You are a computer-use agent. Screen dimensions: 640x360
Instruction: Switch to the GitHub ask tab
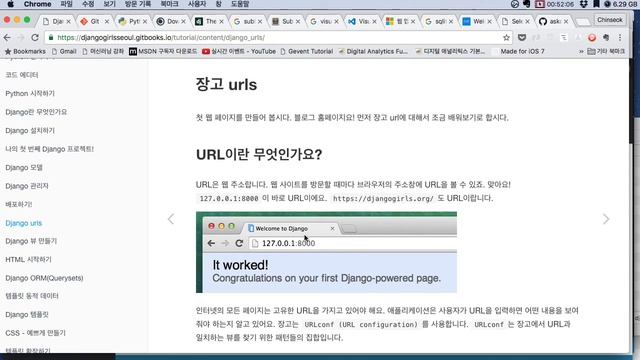coord(552,21)
